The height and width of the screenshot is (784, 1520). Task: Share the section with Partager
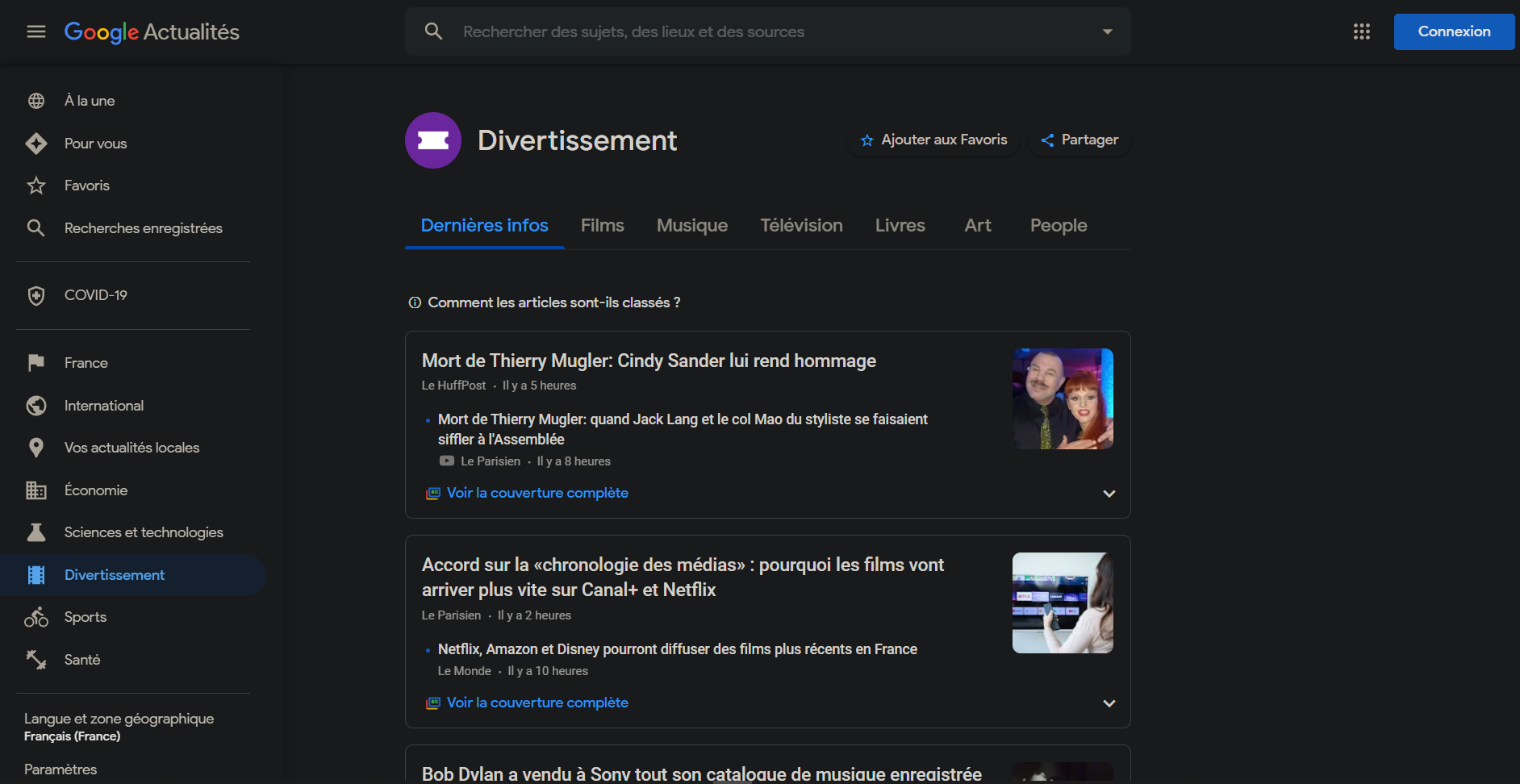(1079, 140)
